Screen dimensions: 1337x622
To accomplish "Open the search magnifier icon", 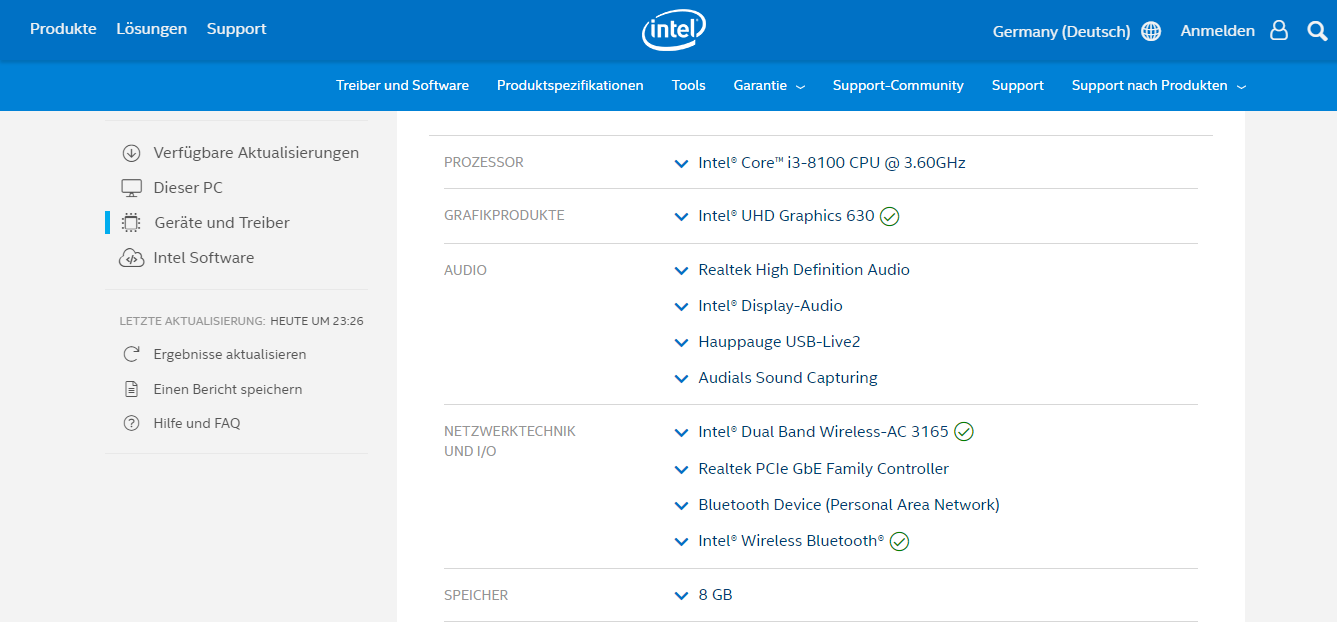I will click(x=1317, y=31).
